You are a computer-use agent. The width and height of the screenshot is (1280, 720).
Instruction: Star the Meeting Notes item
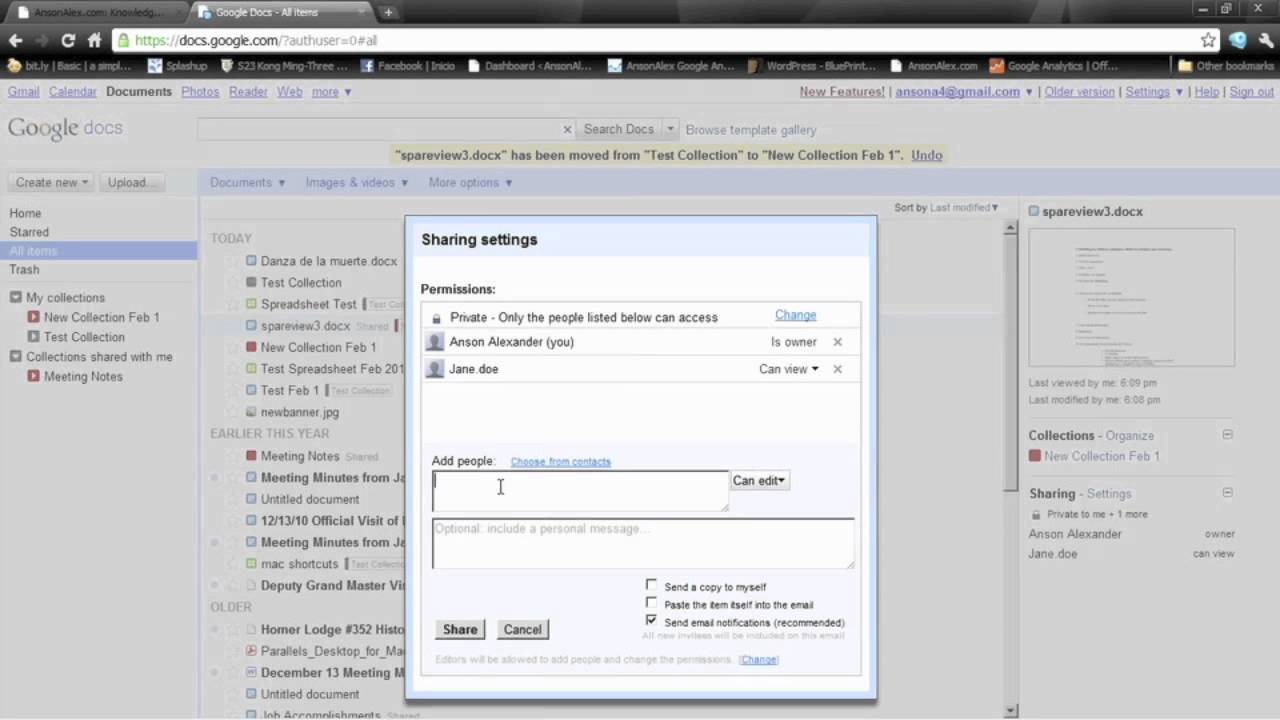tap(233, 456)
